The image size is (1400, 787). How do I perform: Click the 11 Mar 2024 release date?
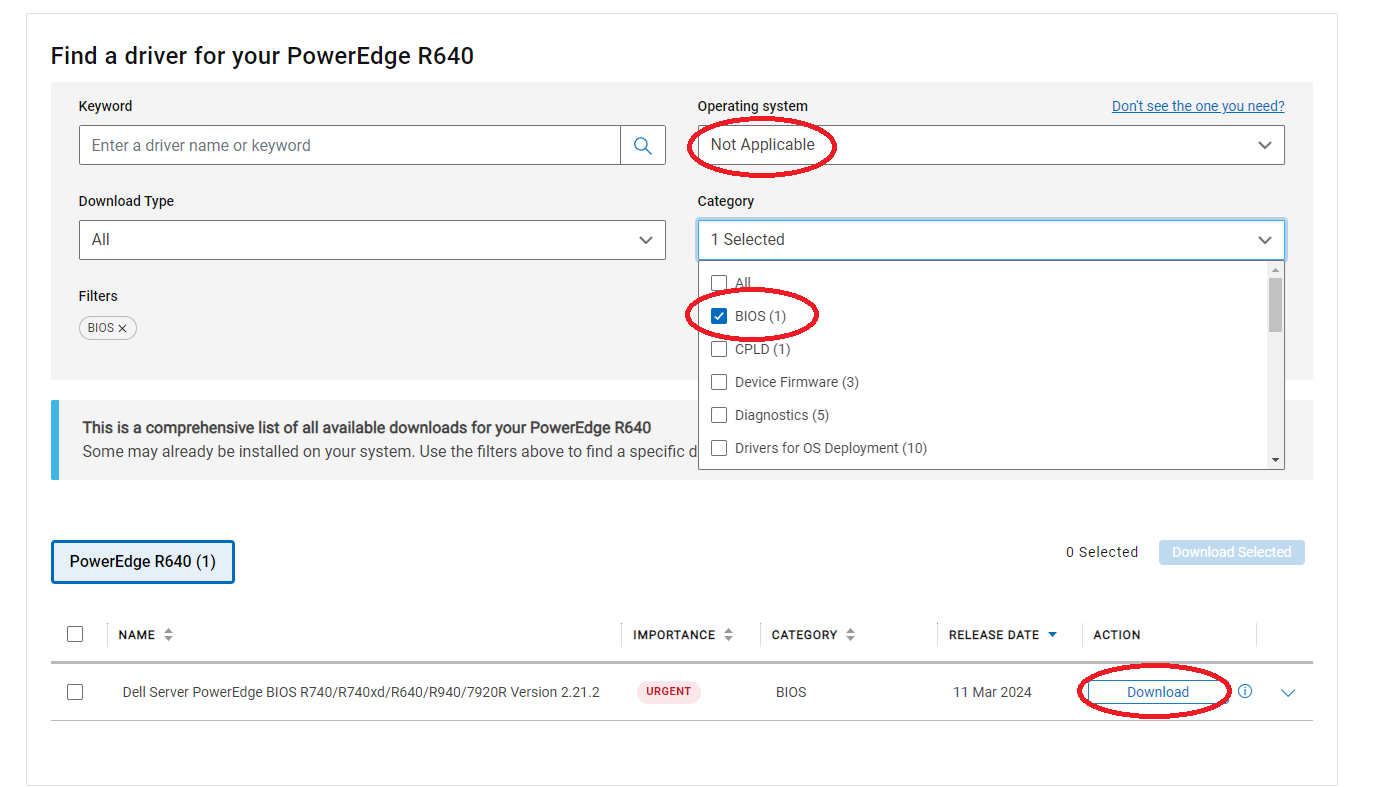pyautogui.click(x=992, y=692)
